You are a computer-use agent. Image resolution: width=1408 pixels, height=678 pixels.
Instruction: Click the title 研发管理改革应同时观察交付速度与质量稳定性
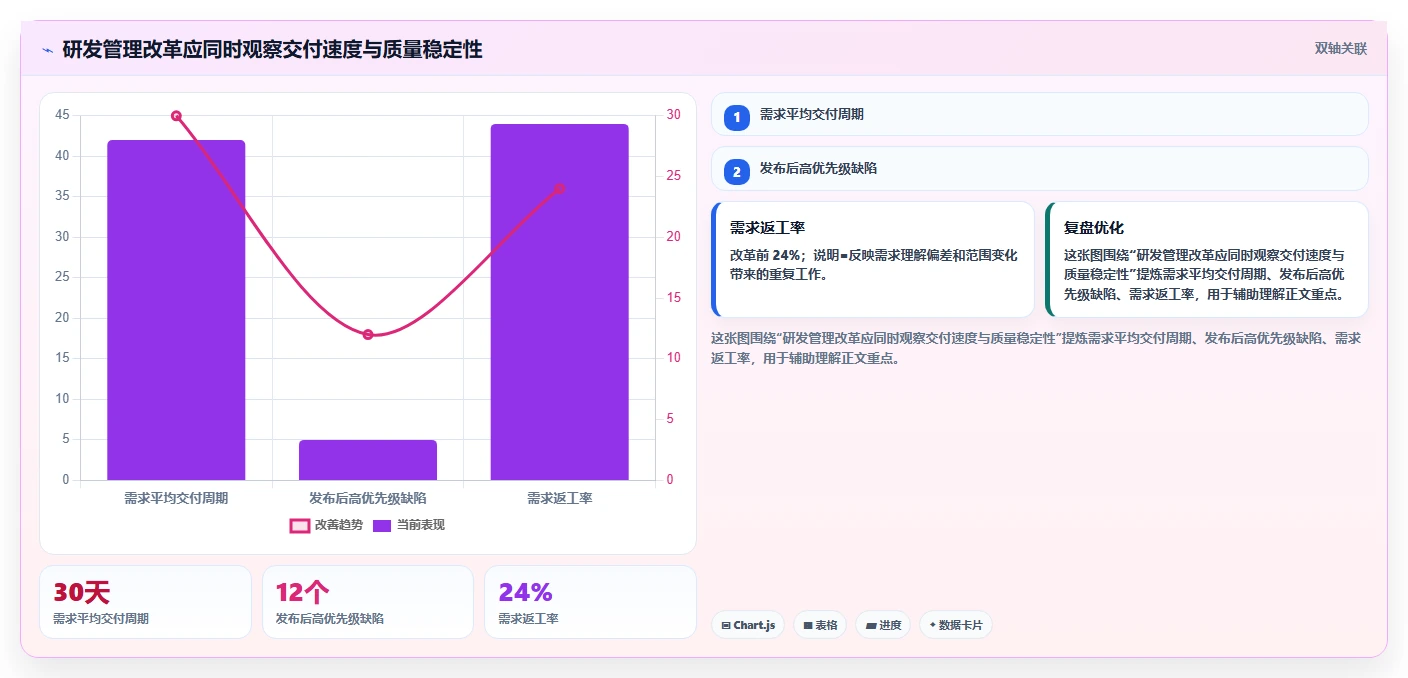coord(272,49)
